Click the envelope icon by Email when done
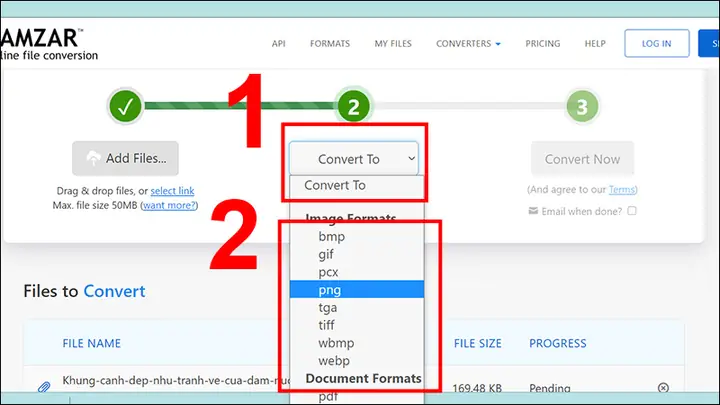The width and height of the screenshot is (720, 405). coord(533,211)
